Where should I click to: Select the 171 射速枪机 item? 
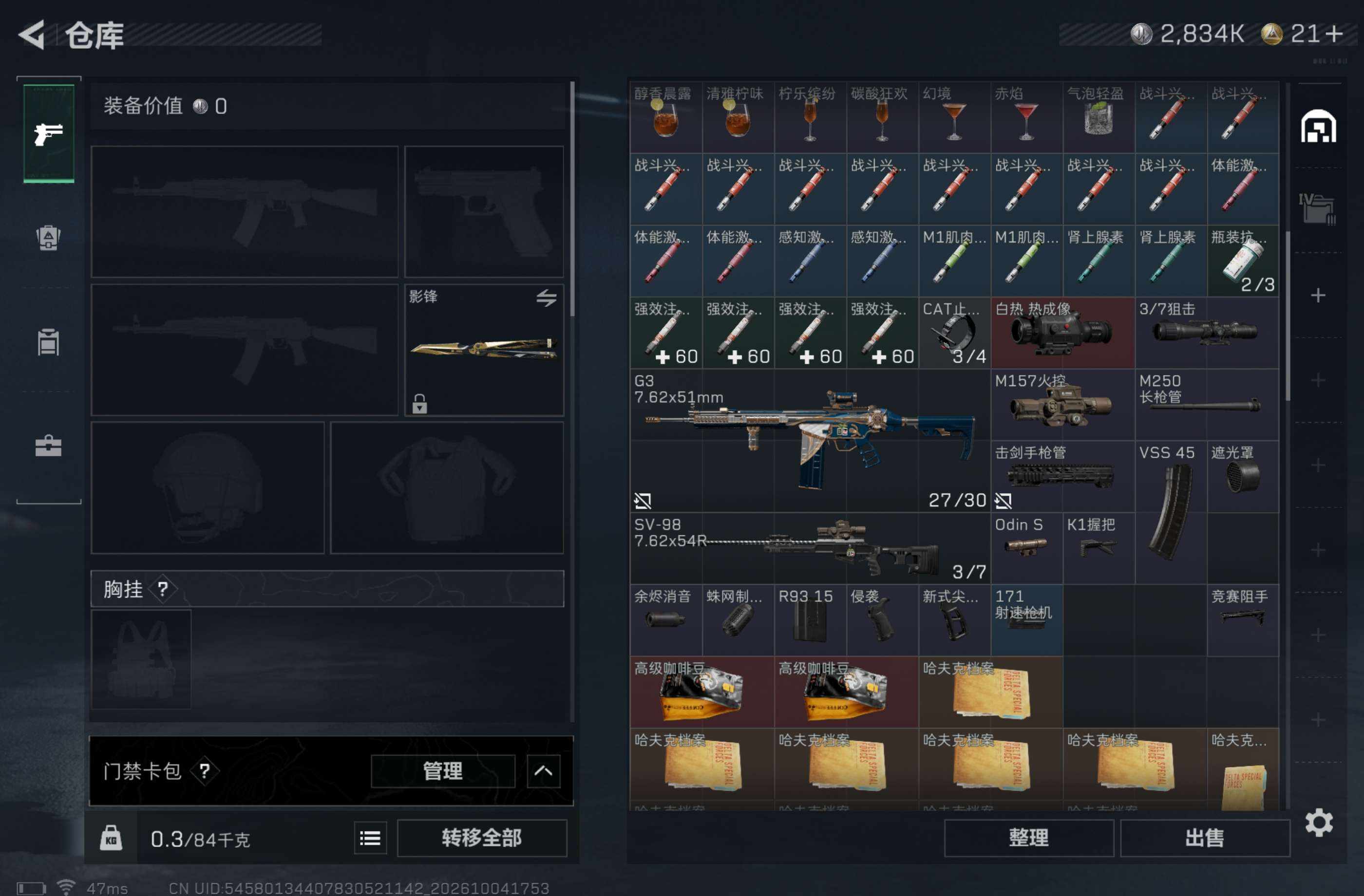point(1026,620)
